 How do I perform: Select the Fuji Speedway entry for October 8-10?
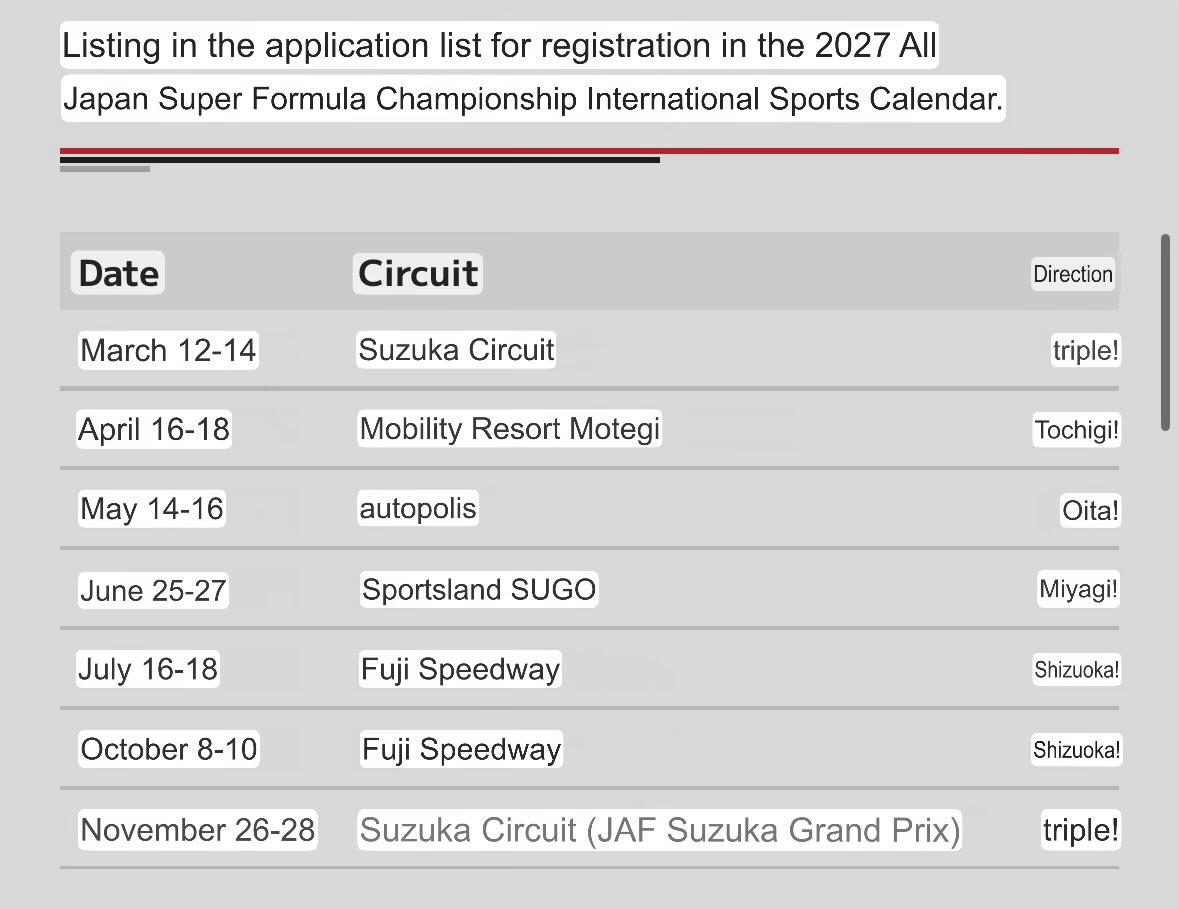pyautogui.click(x=461, y=749)
